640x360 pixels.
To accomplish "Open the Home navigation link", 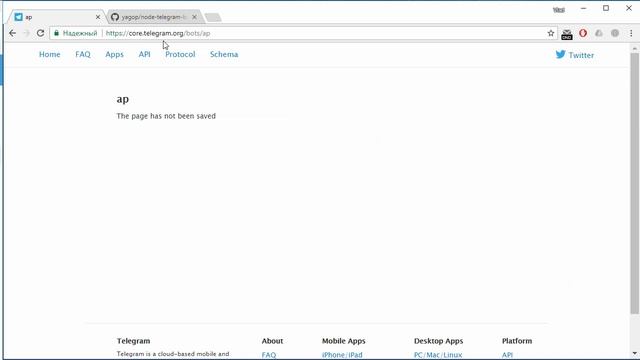I will [x=49, y=54].
